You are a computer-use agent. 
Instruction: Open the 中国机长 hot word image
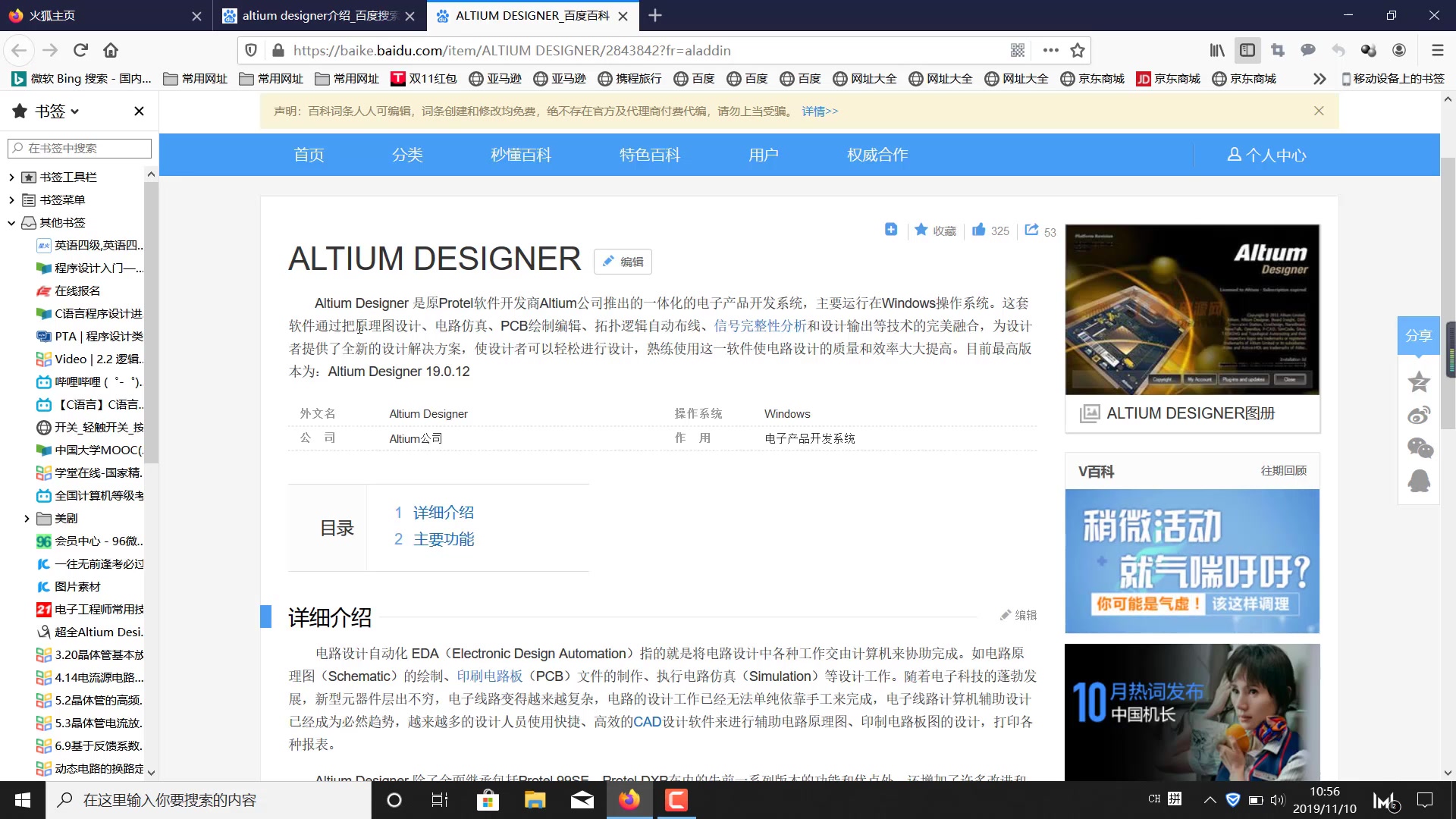click(1192, 712)
